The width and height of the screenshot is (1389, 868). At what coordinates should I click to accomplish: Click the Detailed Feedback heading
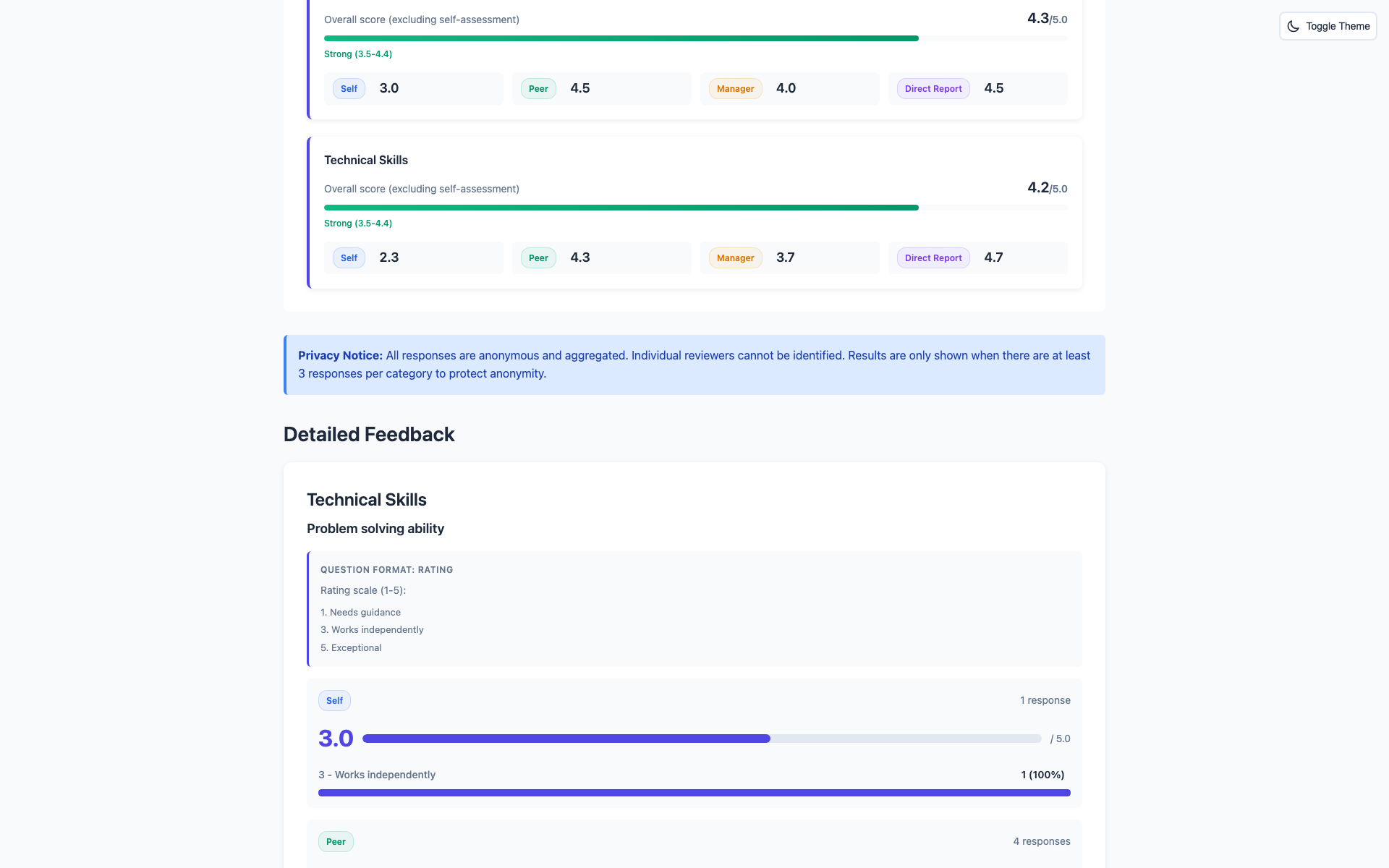(x=369, y=434)
